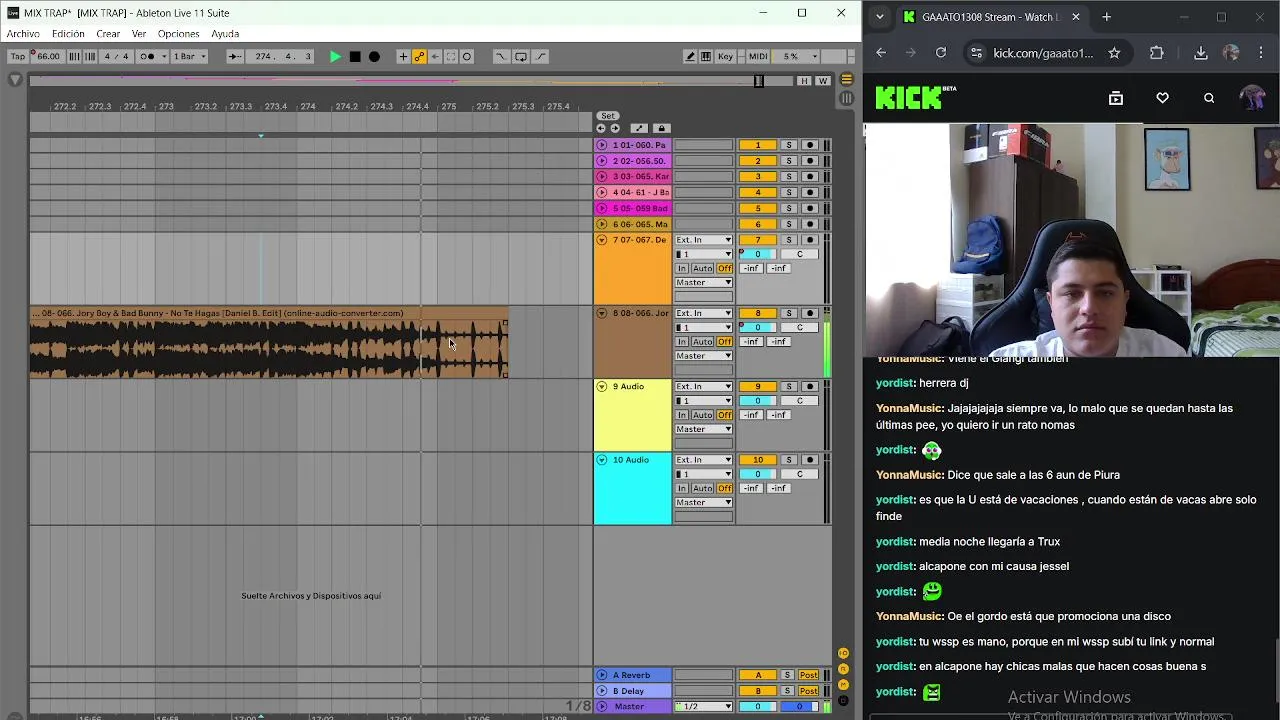Image resolution: width=1280 pixels, height=720 pixels.
Task: Toggle Punch-In switch
Action: click(500, 56)
